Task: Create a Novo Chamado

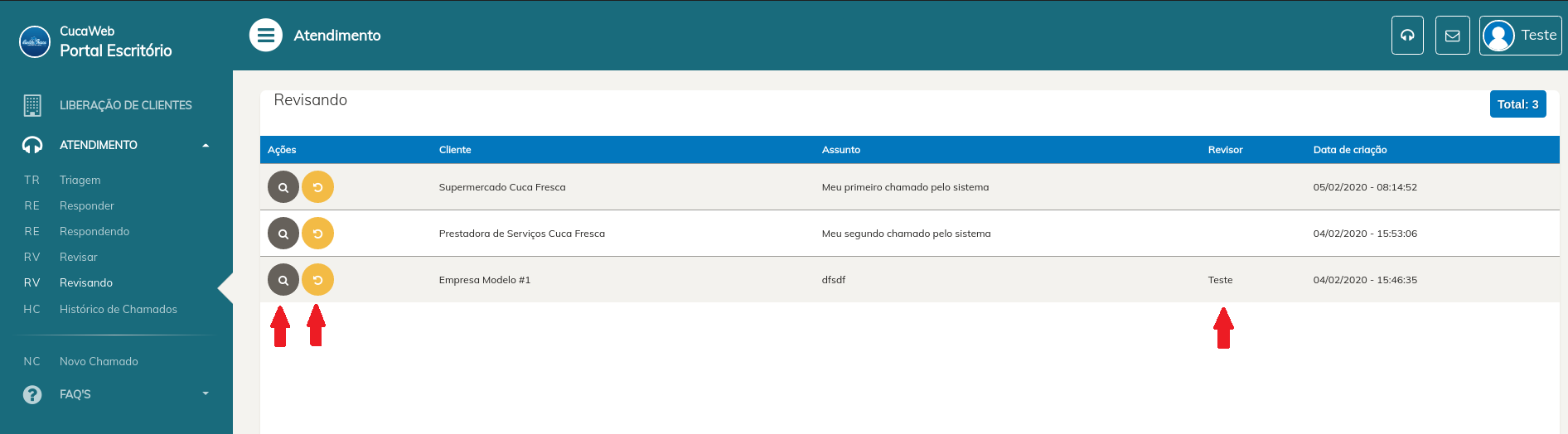Action: 99,361
